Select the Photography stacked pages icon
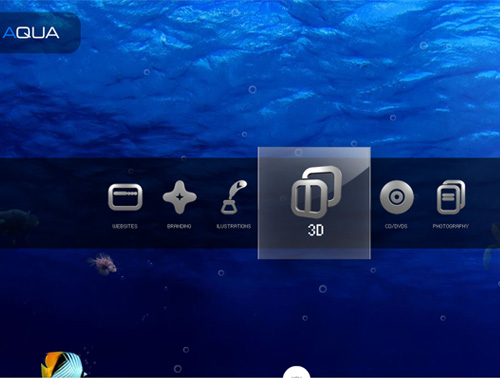Screen dimensions: 500x378 451,197
